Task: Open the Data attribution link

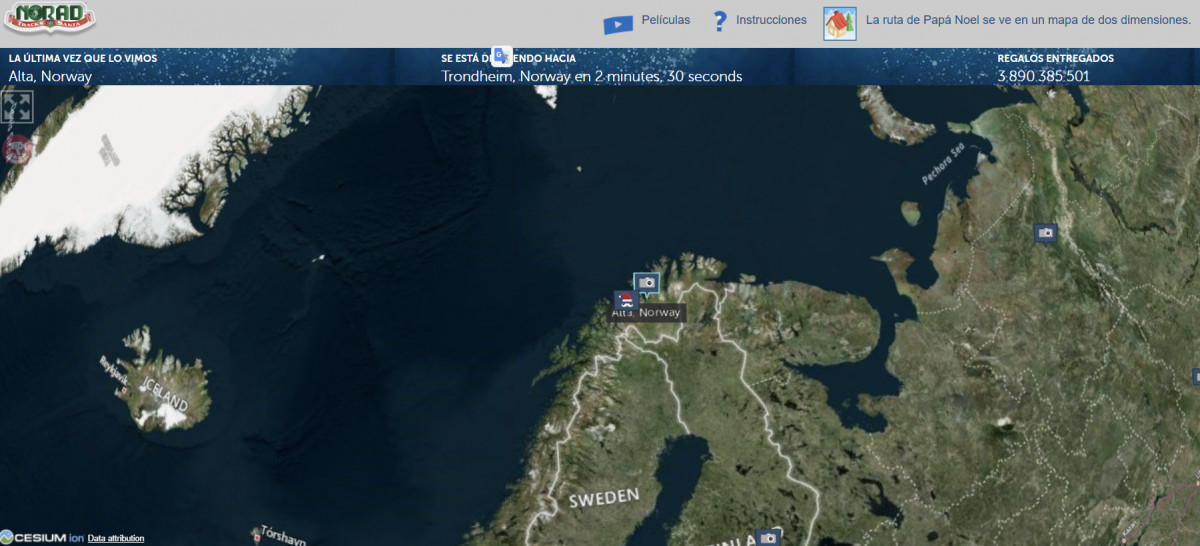Action: [116, 538]
